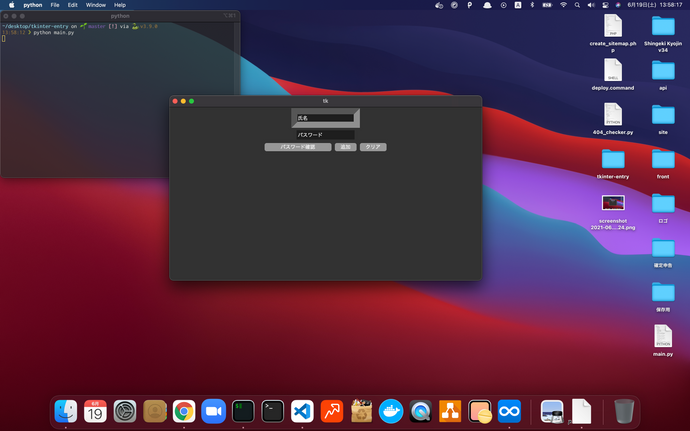Click the volume icon in the menu bar
Screen dimensions: 690x431
click(591, 5)
